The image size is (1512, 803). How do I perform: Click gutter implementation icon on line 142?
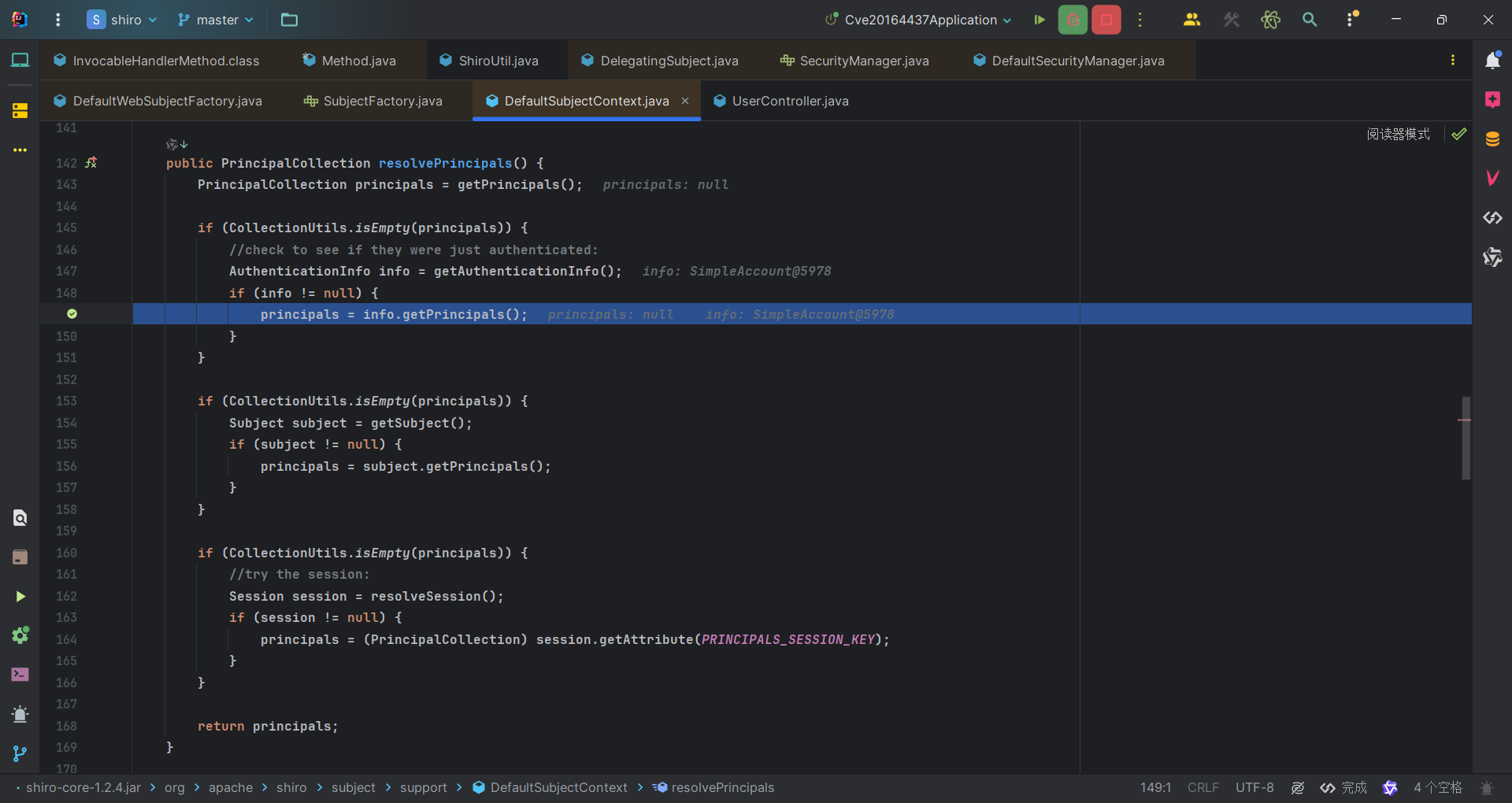pyautogui.click(x=91, y=162)
